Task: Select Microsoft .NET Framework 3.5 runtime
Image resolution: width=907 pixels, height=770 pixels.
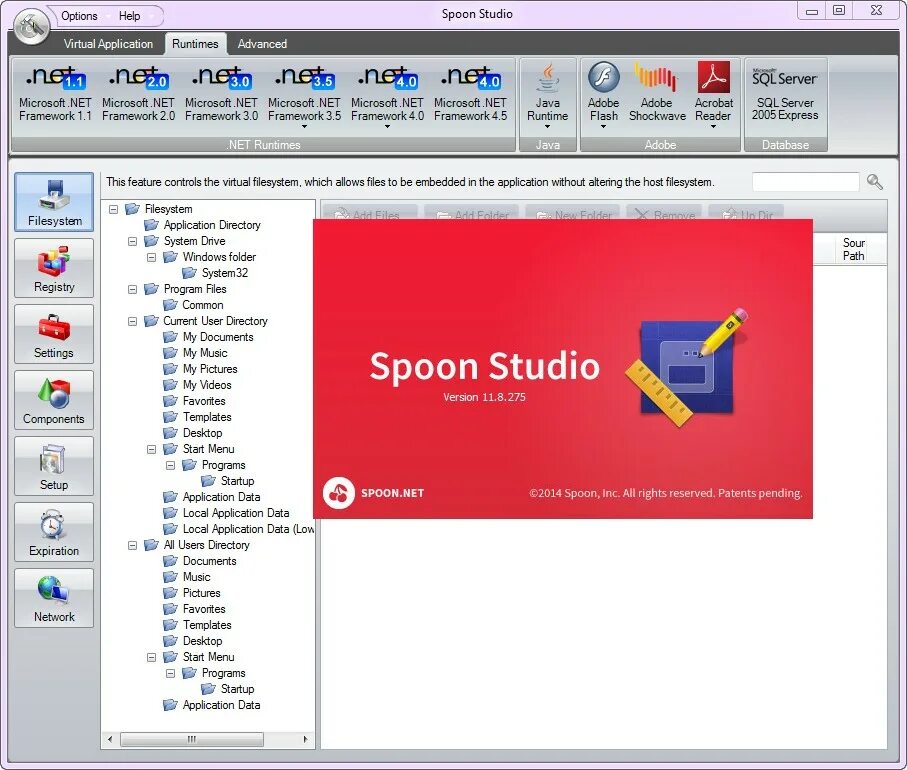Action: (304, 93)
